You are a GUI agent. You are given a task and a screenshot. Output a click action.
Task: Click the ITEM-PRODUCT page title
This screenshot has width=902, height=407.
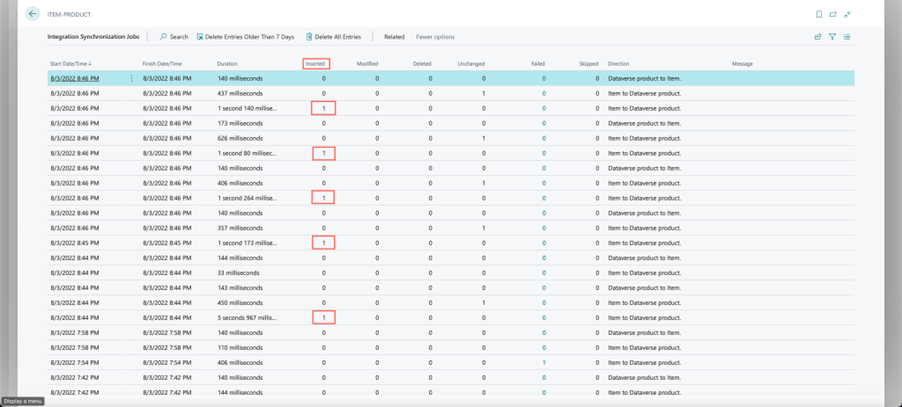pos(69,14)
